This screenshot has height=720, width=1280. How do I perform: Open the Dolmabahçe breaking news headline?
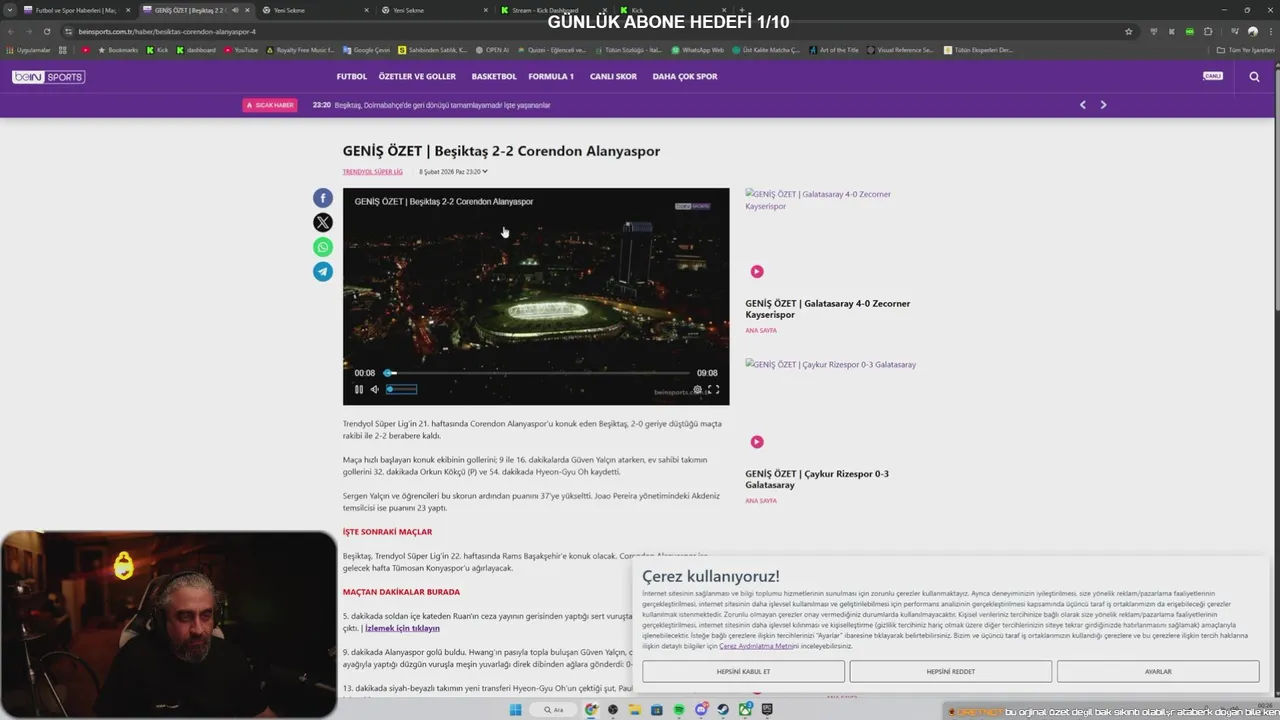pyautogui.click(x=442, y=105)
